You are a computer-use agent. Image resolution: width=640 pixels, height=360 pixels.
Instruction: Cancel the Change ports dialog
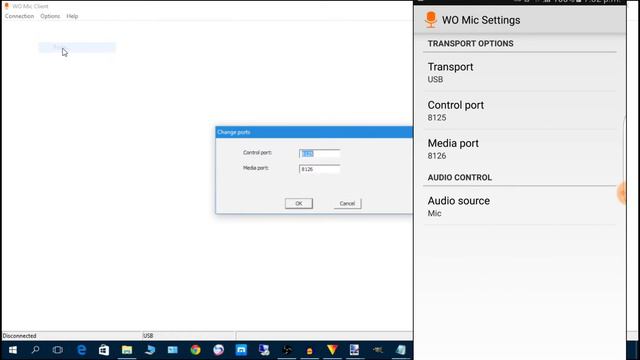tap(347, 203)
